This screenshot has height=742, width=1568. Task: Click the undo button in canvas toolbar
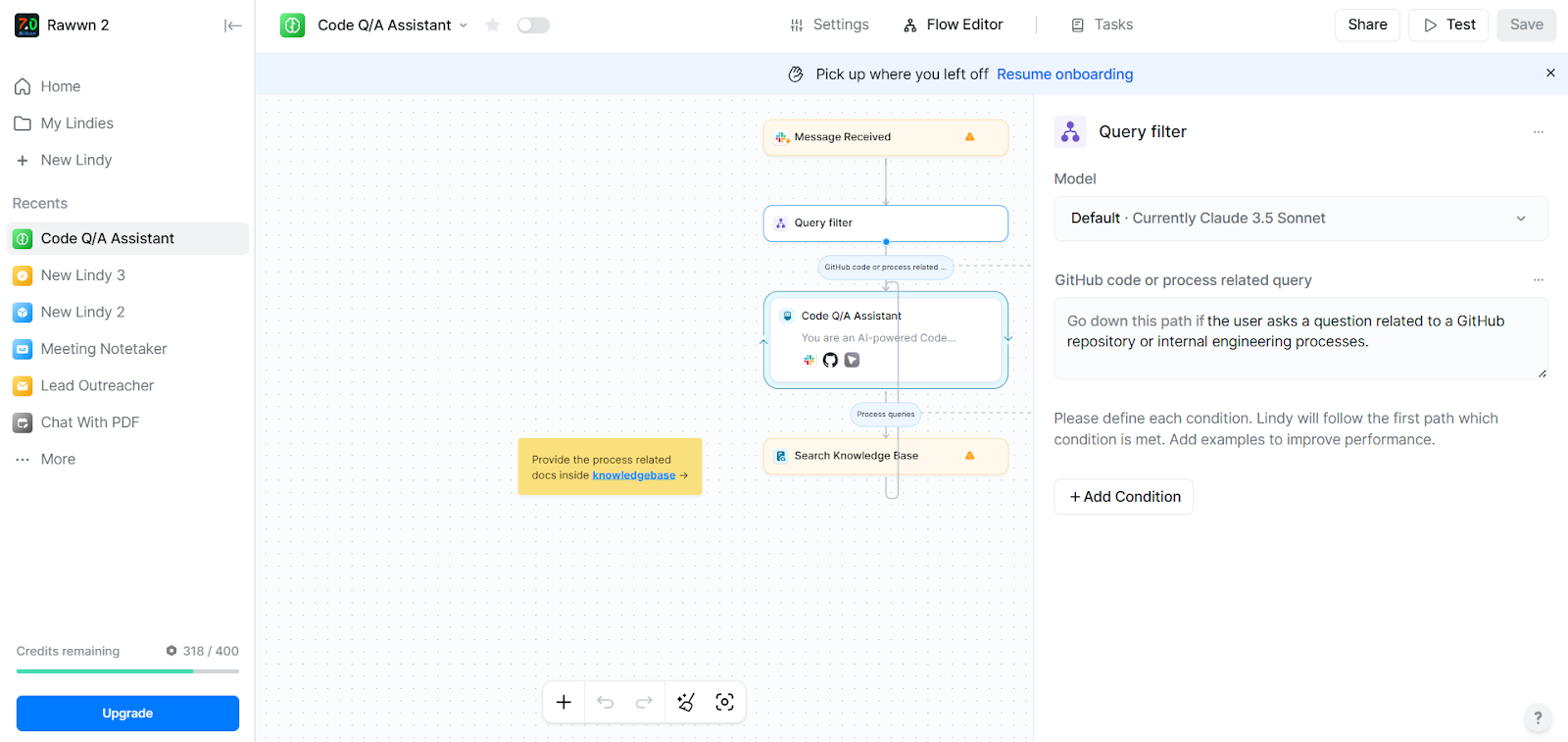click(606, 702)
